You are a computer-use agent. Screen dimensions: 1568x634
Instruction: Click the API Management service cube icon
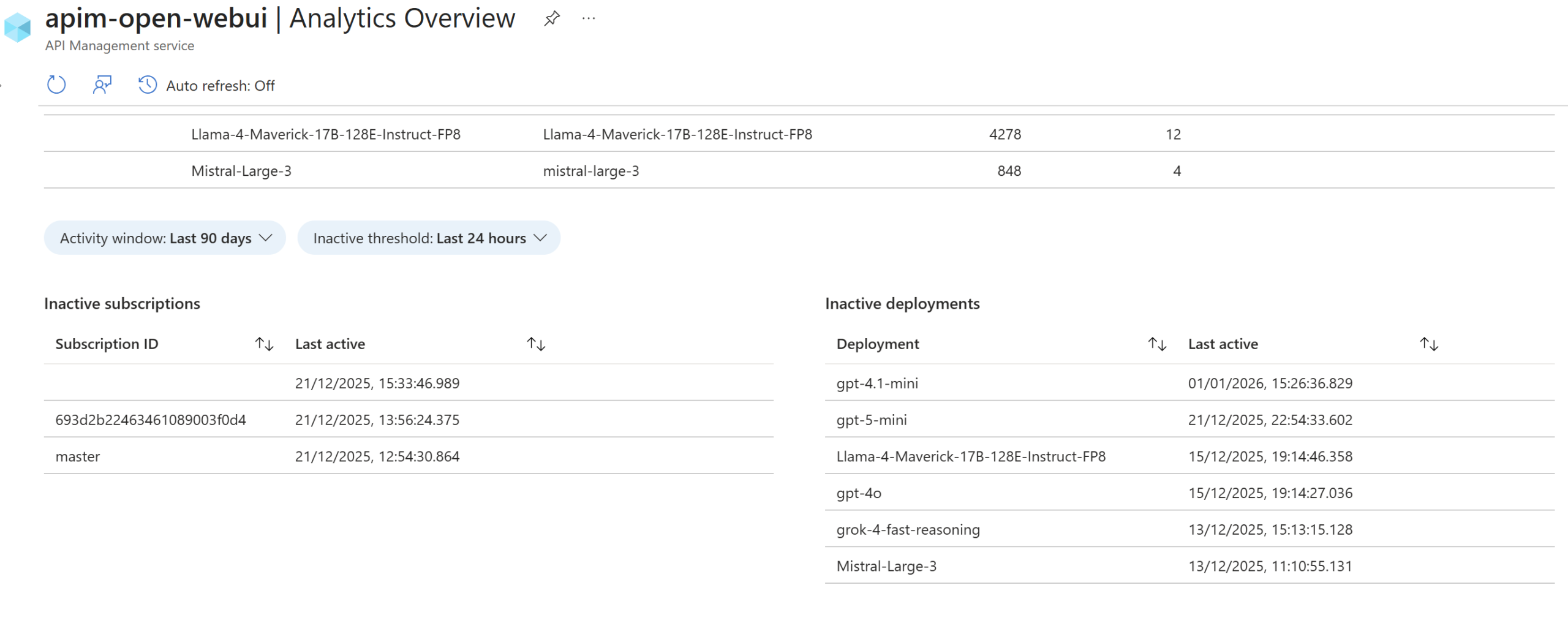[x=17, y=28]
